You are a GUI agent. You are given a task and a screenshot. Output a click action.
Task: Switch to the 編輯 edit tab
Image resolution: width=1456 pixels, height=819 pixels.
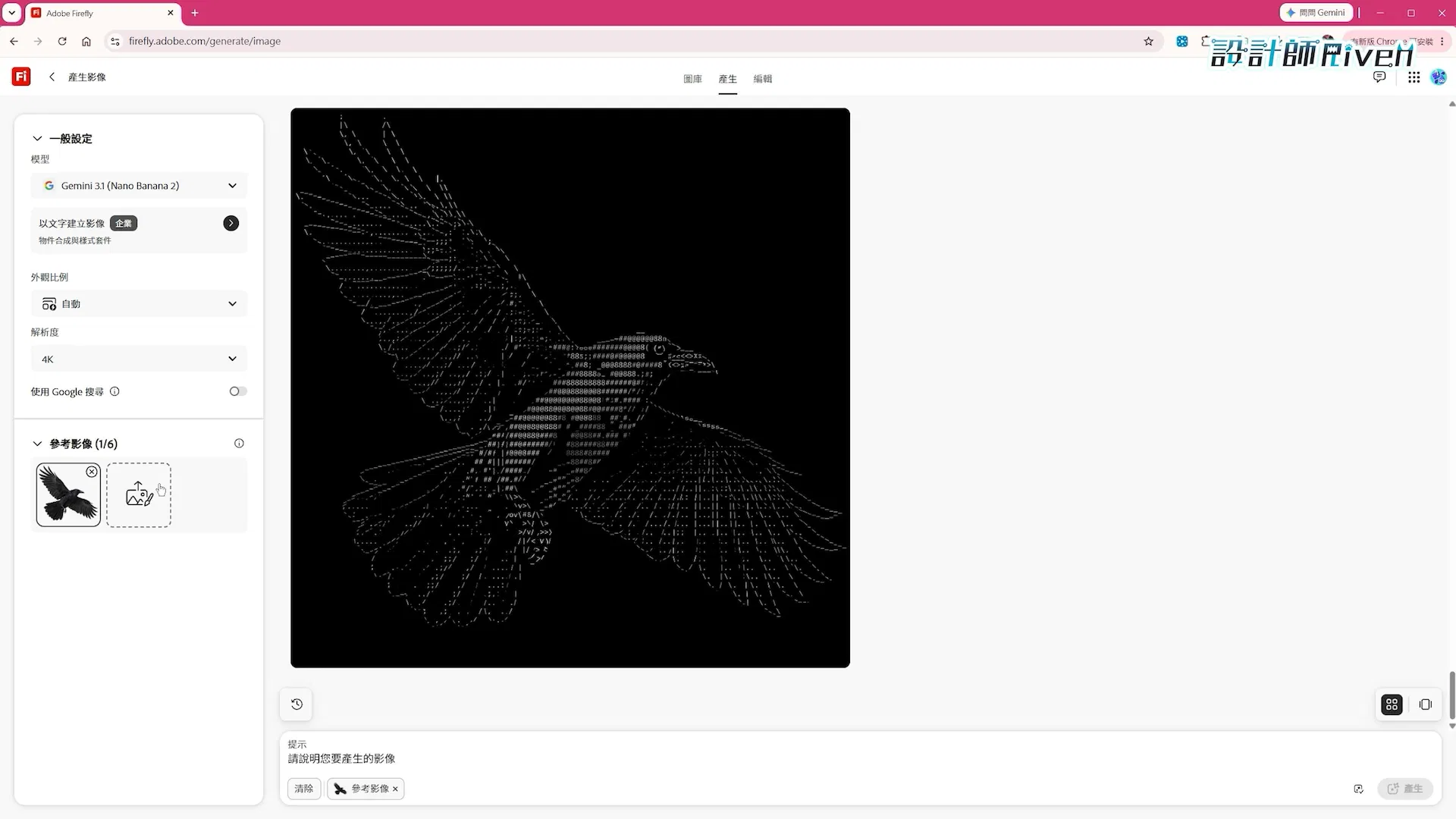(x=763, y=79)
